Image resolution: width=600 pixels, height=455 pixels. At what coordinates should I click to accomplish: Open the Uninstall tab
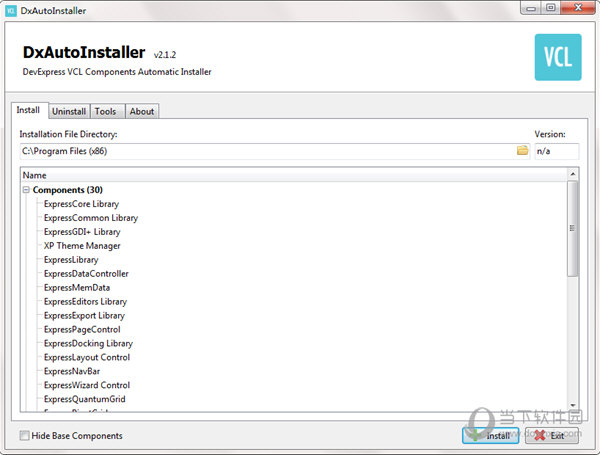(x=69, y=111)
